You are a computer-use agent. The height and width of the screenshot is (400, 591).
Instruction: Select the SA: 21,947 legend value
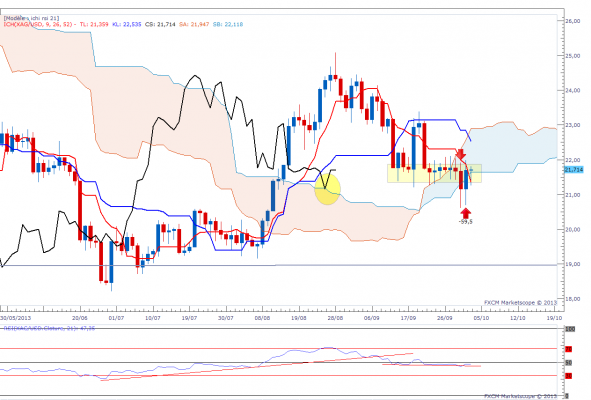pos(194,24)
